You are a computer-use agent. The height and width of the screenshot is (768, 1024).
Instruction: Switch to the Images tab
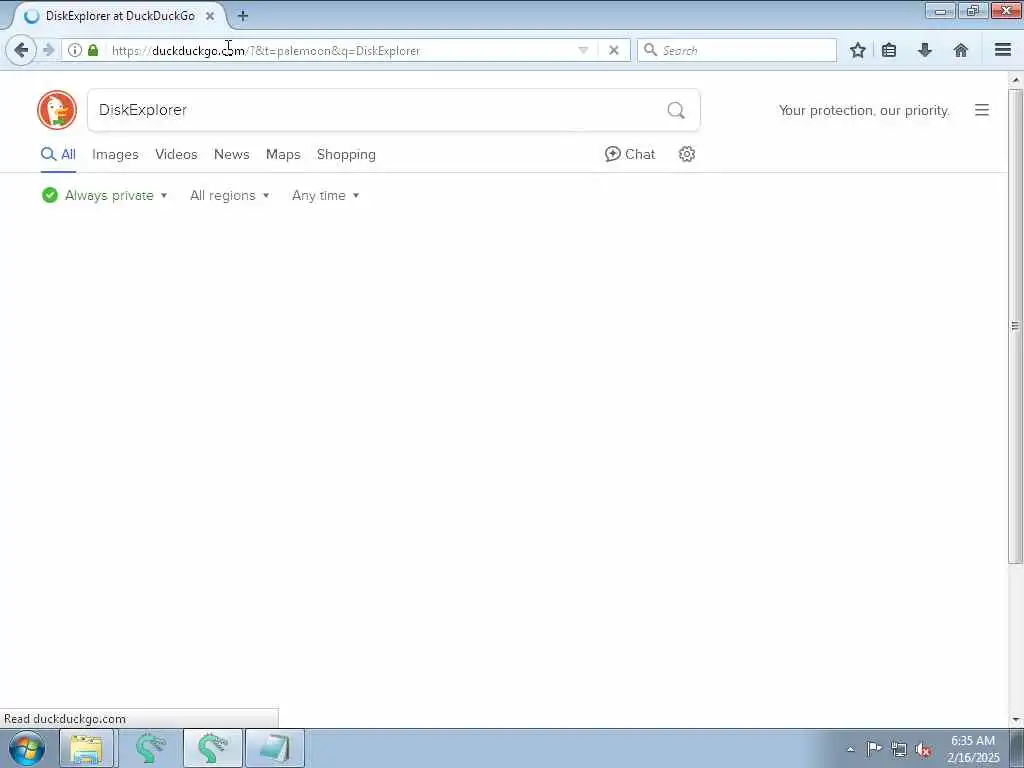click(x=115, y=155)
